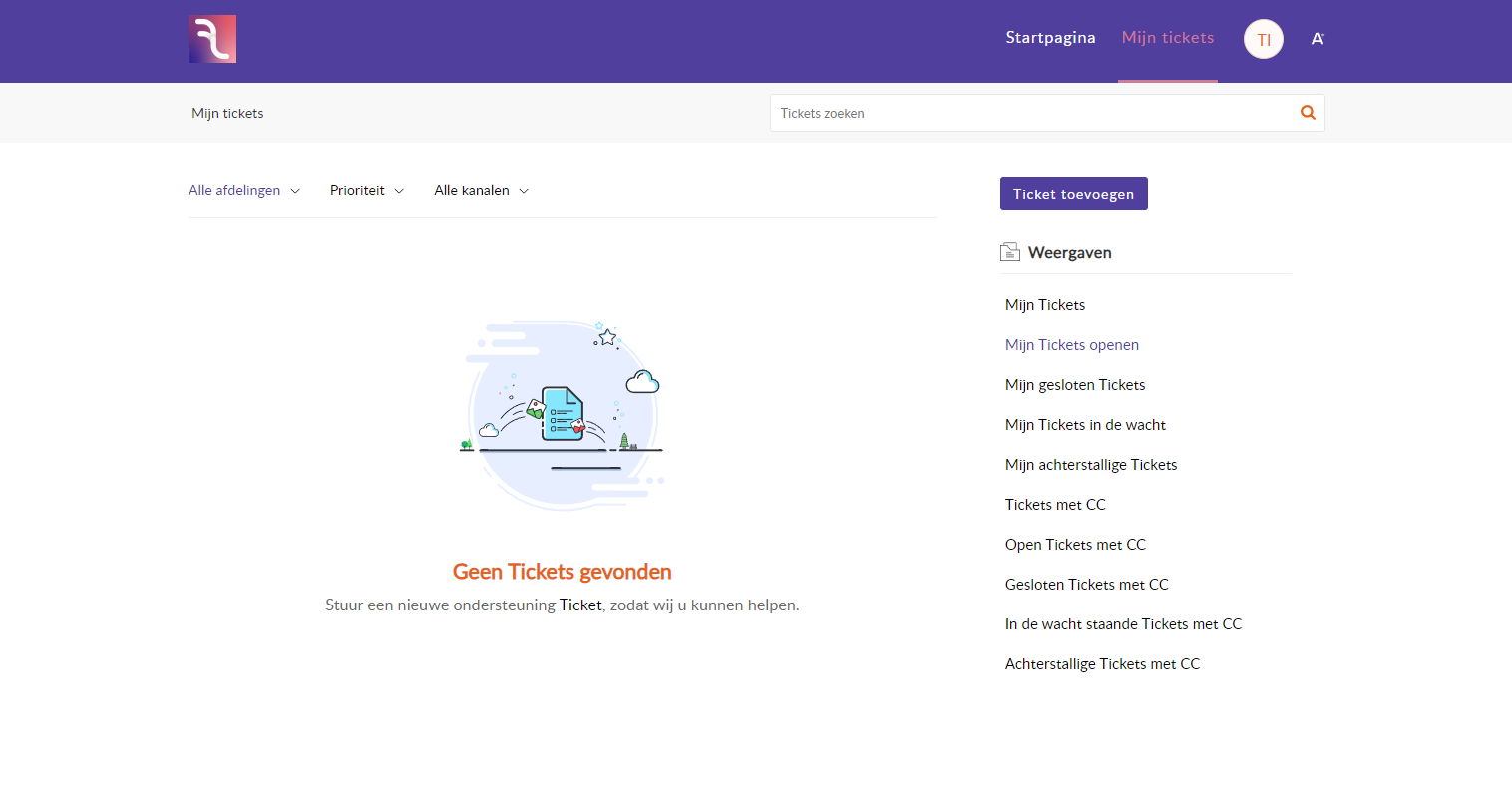This screenshot has height=807, width=1512.
Task: Expand the Alle kanalen dropdown
Action: (481, 191)
